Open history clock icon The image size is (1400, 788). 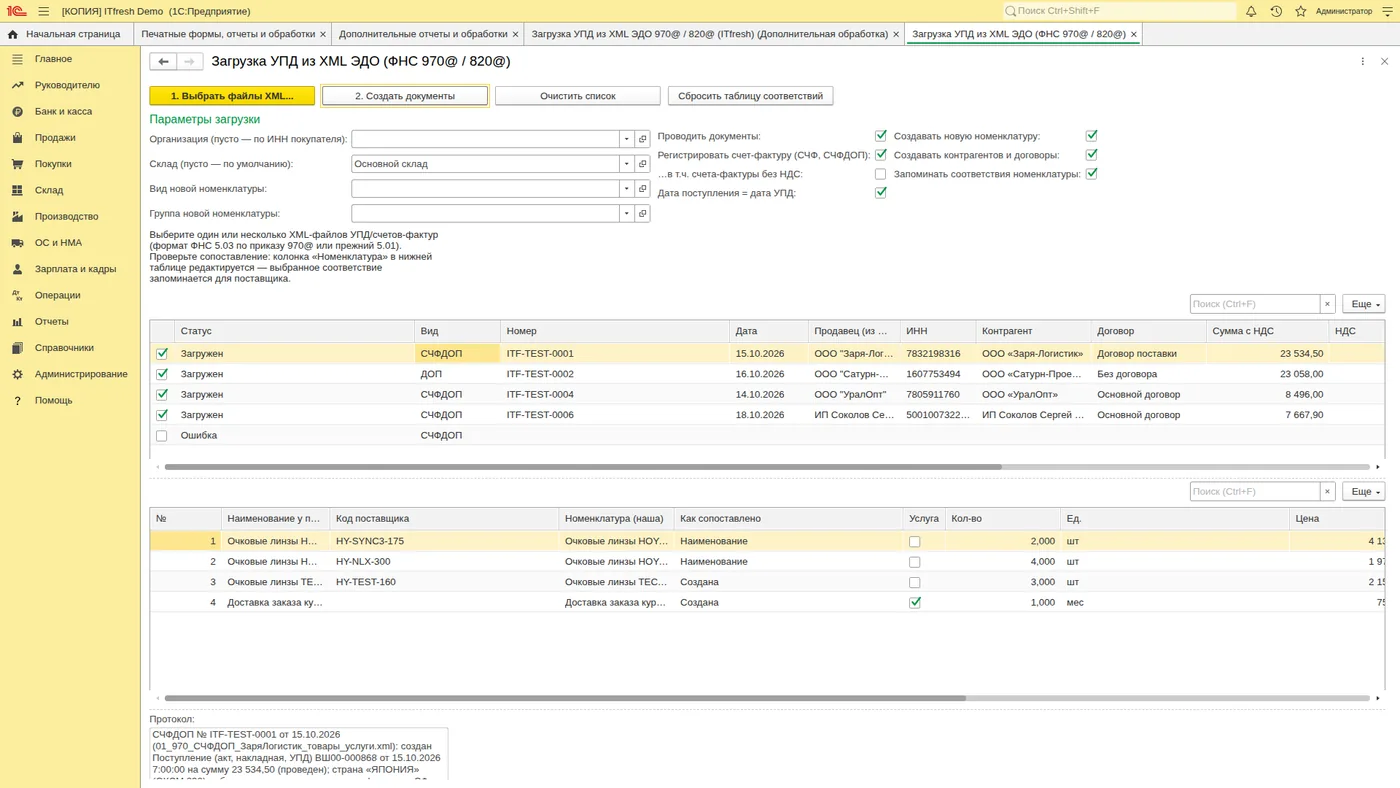1276,11
